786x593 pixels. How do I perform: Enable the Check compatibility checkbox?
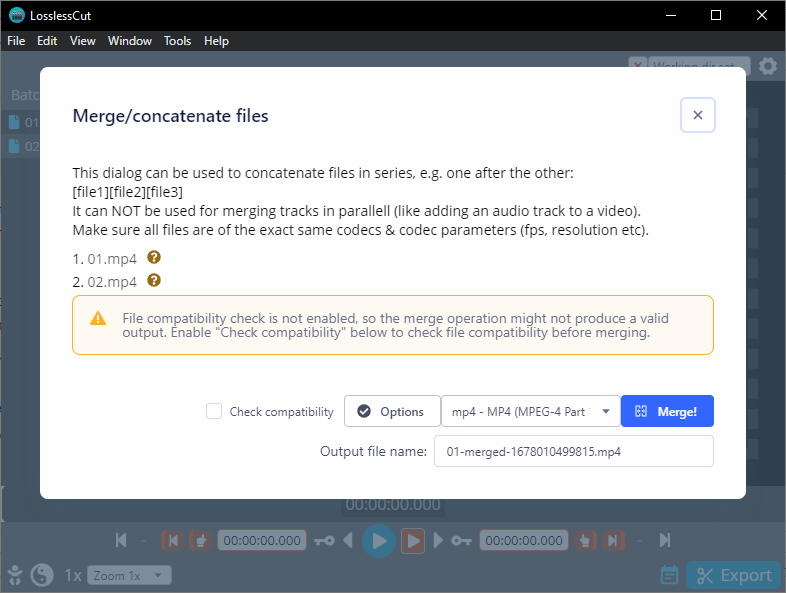214,411
